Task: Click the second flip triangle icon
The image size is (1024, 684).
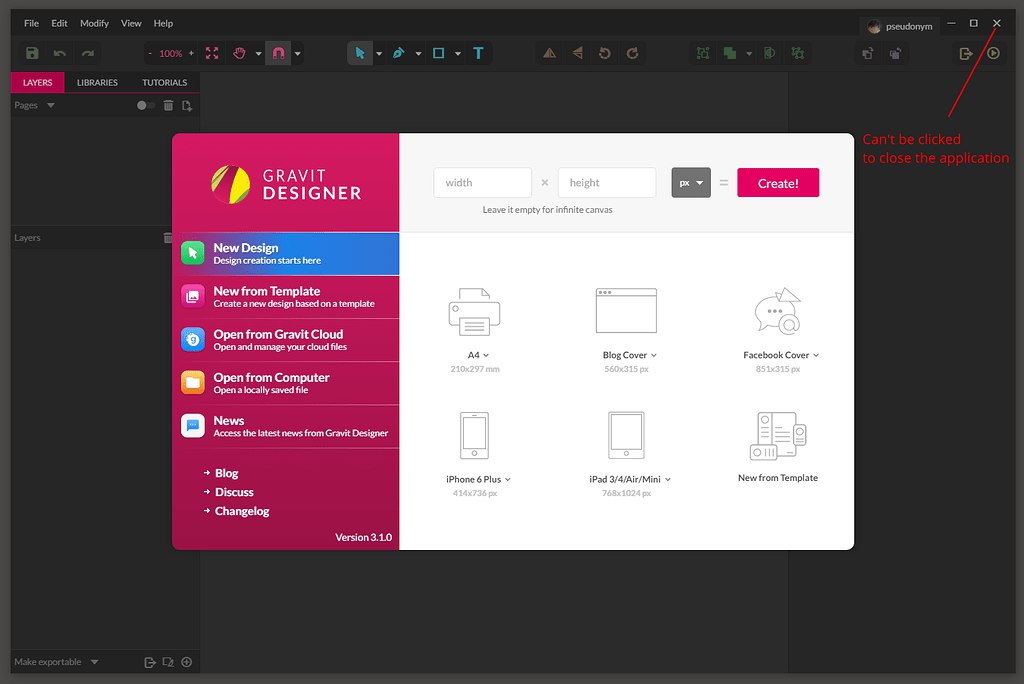Action: (x=577, y=53)
